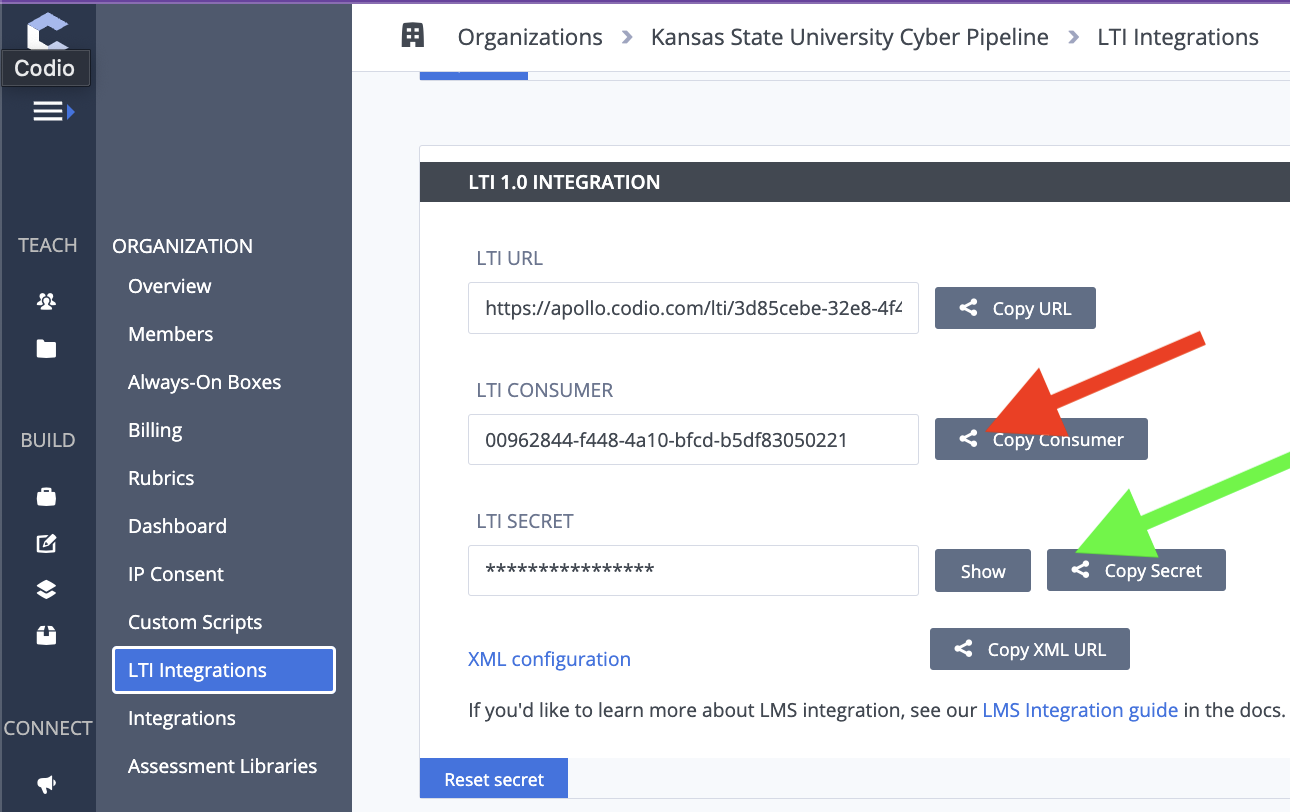Open the Courses people icon under Teach
The image size is (1290, 812).
click(46, 300)
